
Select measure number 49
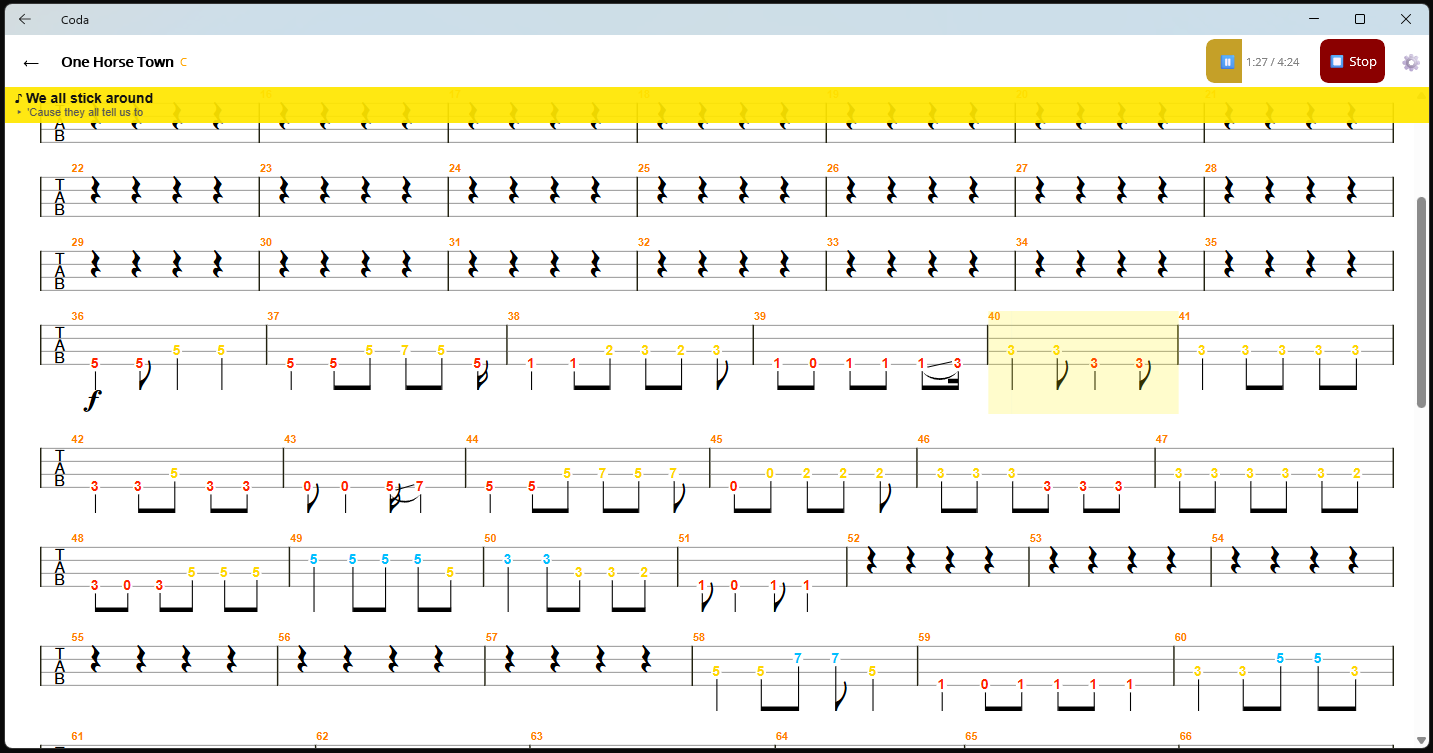click(296, 539)
